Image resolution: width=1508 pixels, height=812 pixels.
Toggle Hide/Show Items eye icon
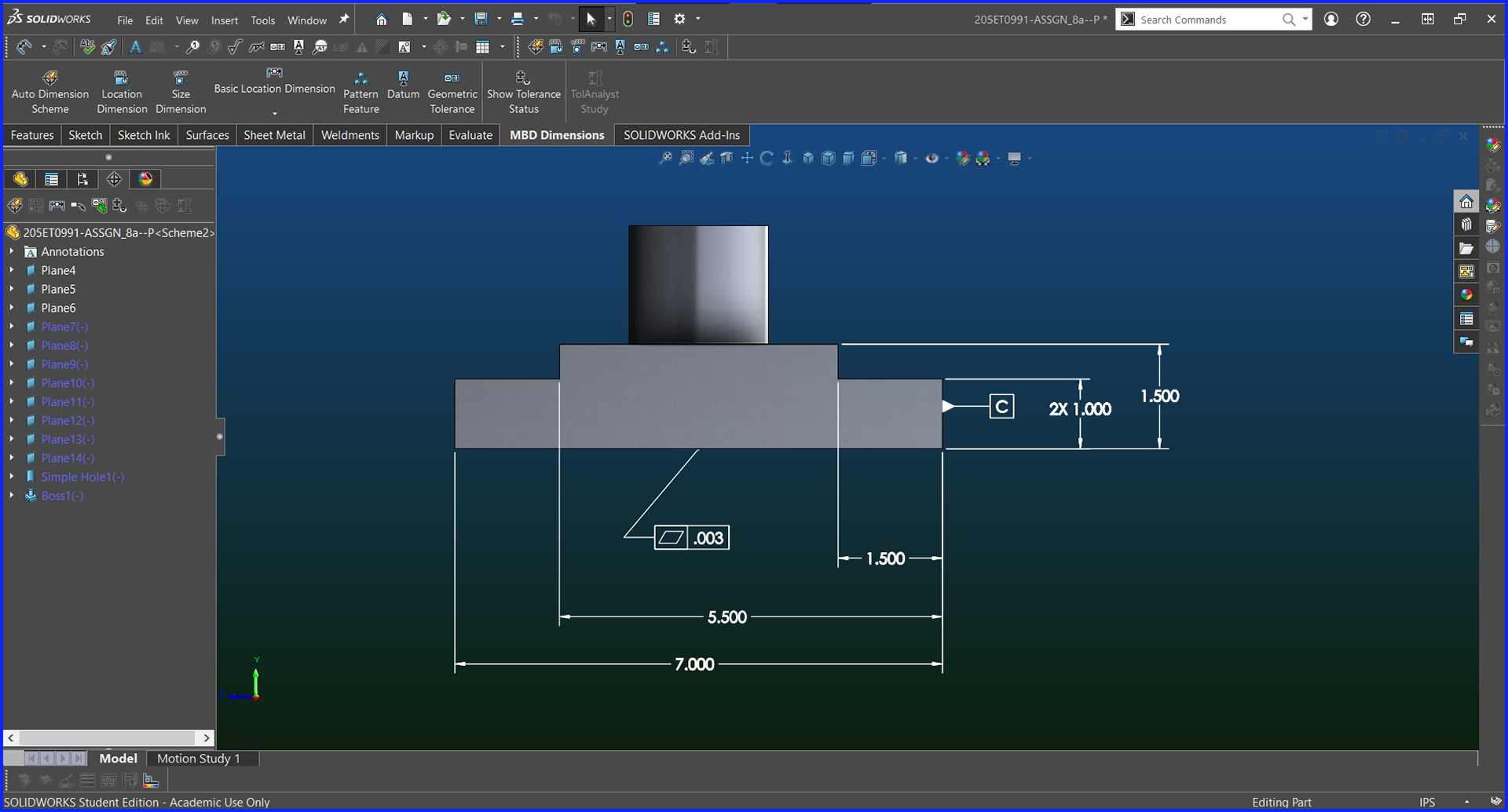(x=932, y=158)
